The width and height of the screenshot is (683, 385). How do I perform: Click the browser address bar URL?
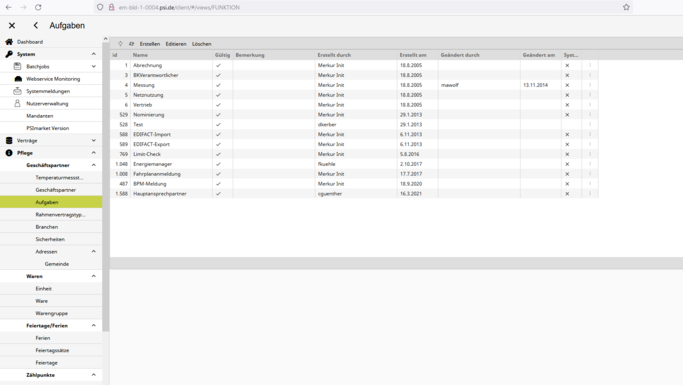click(179, 7)
